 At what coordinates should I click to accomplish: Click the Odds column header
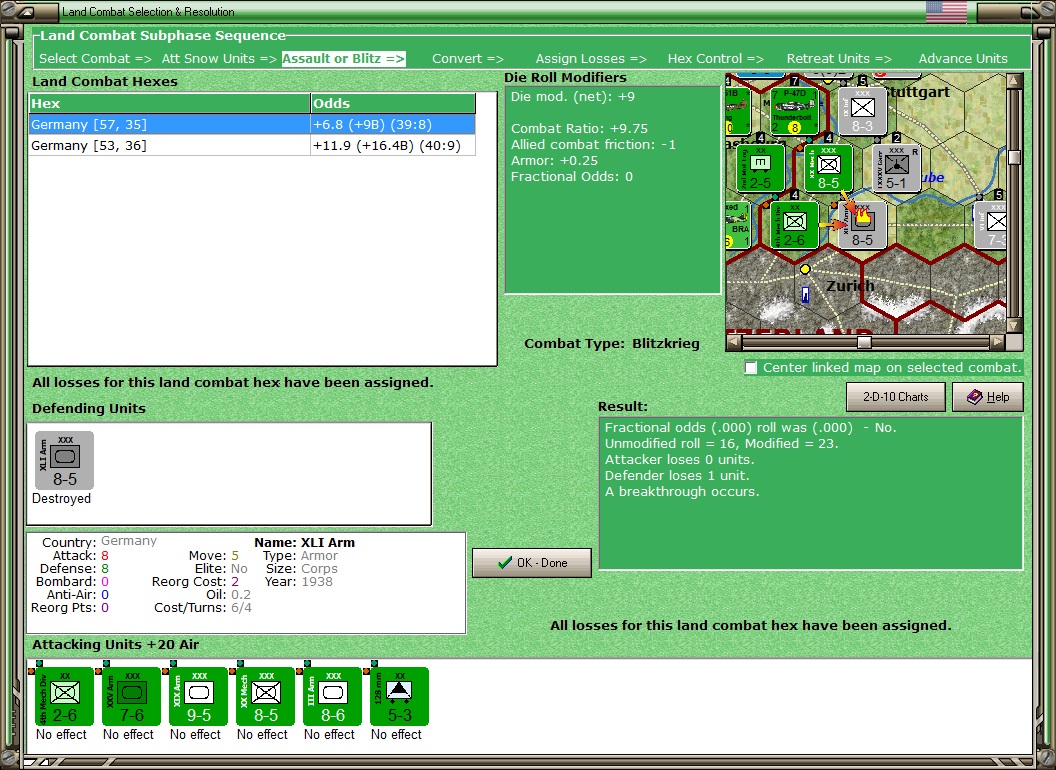tap(393, 103)
